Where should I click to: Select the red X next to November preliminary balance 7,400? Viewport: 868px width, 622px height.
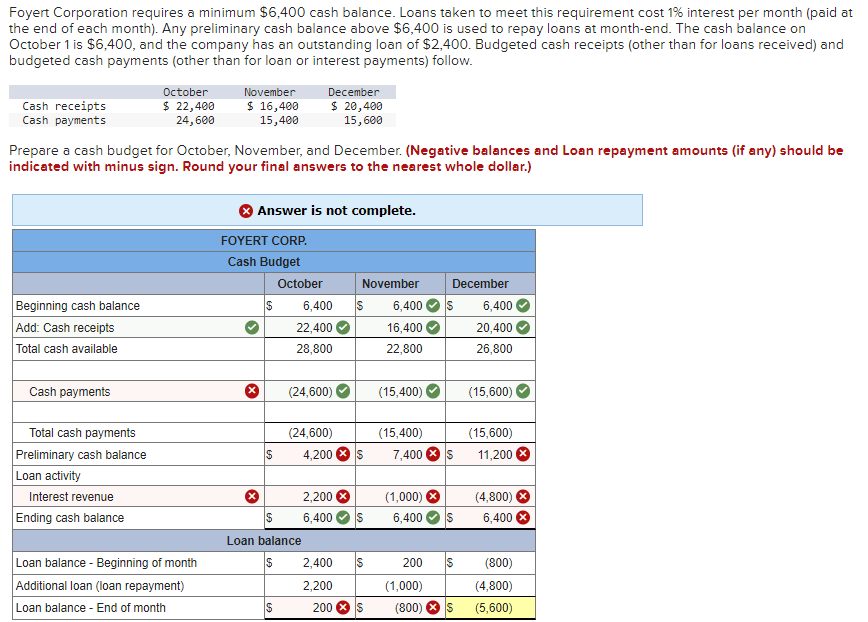pyautogui.click(x=433, y=454)
